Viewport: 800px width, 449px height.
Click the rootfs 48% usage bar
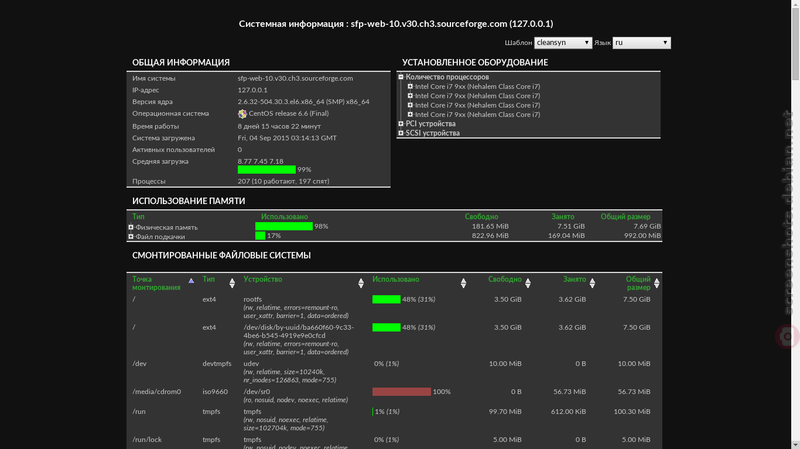[x=386, y=300]
